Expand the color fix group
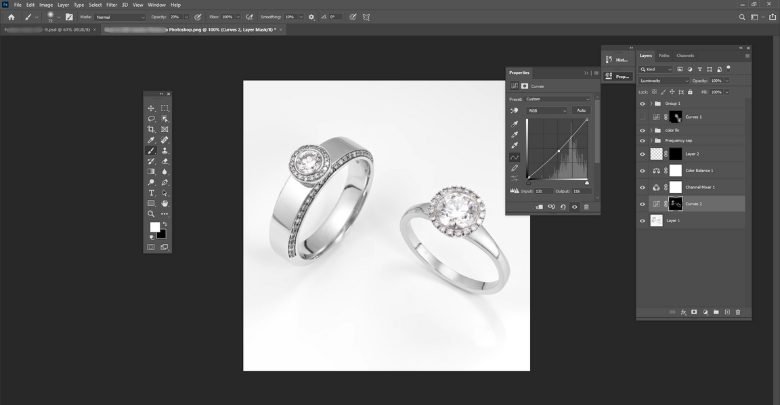This screenshot has height=405, width=780. [651, 130]
